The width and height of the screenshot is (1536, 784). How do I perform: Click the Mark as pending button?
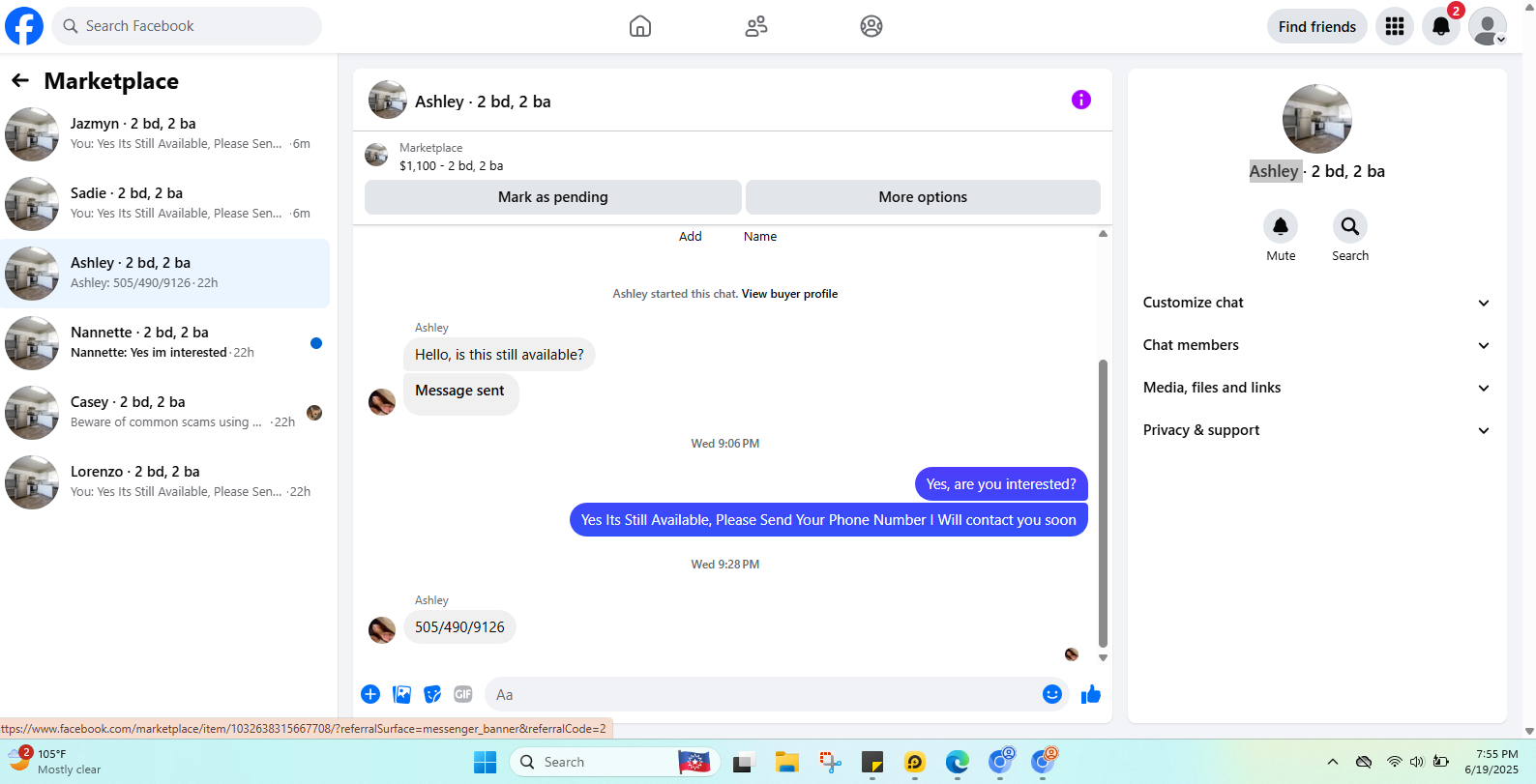[x=553, y=197]
